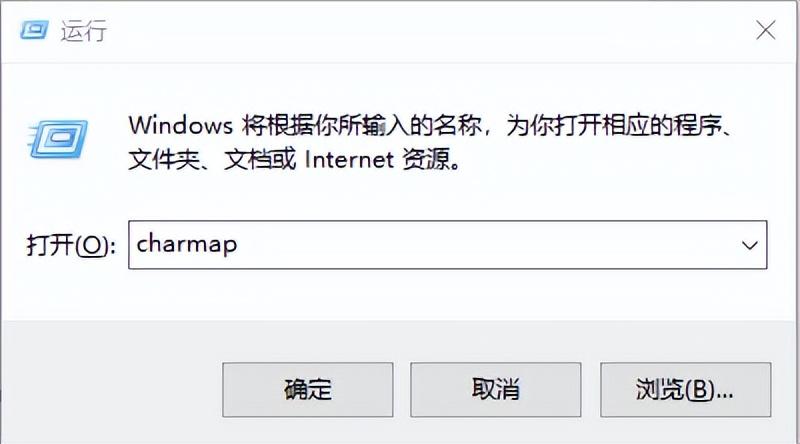The width and height of the screenshot is (800, 444).
Task: Click blank white area below the input box
Action: (408, 296)
